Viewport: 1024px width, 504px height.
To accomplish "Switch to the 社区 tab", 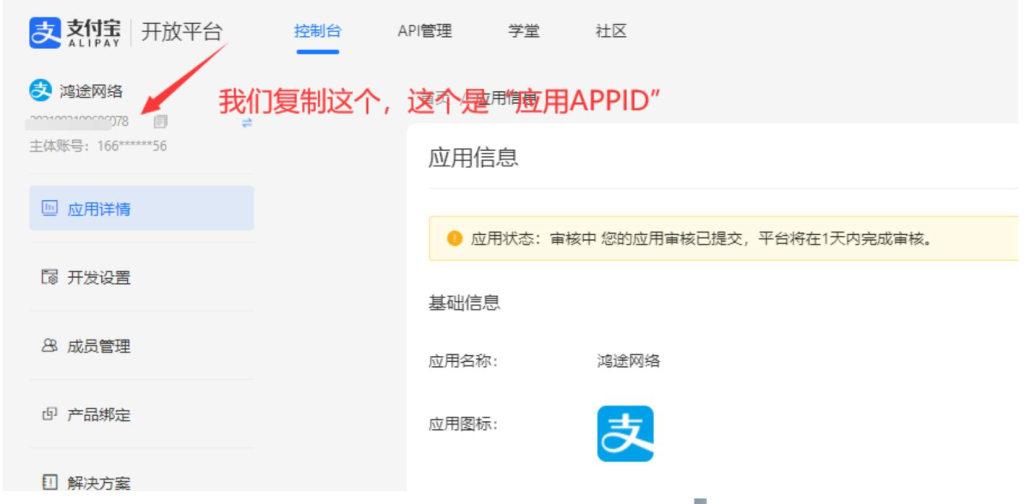I will point(611,31).
